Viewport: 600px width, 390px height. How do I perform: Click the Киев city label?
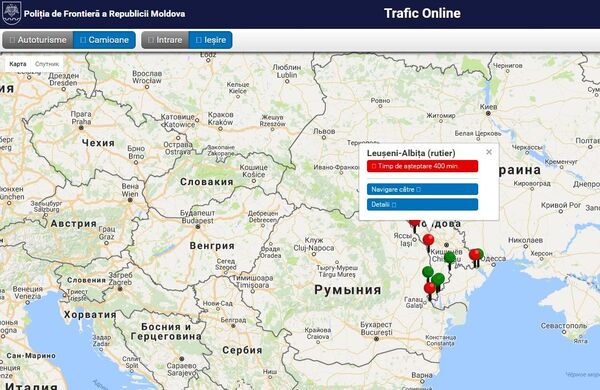(488, 106)
